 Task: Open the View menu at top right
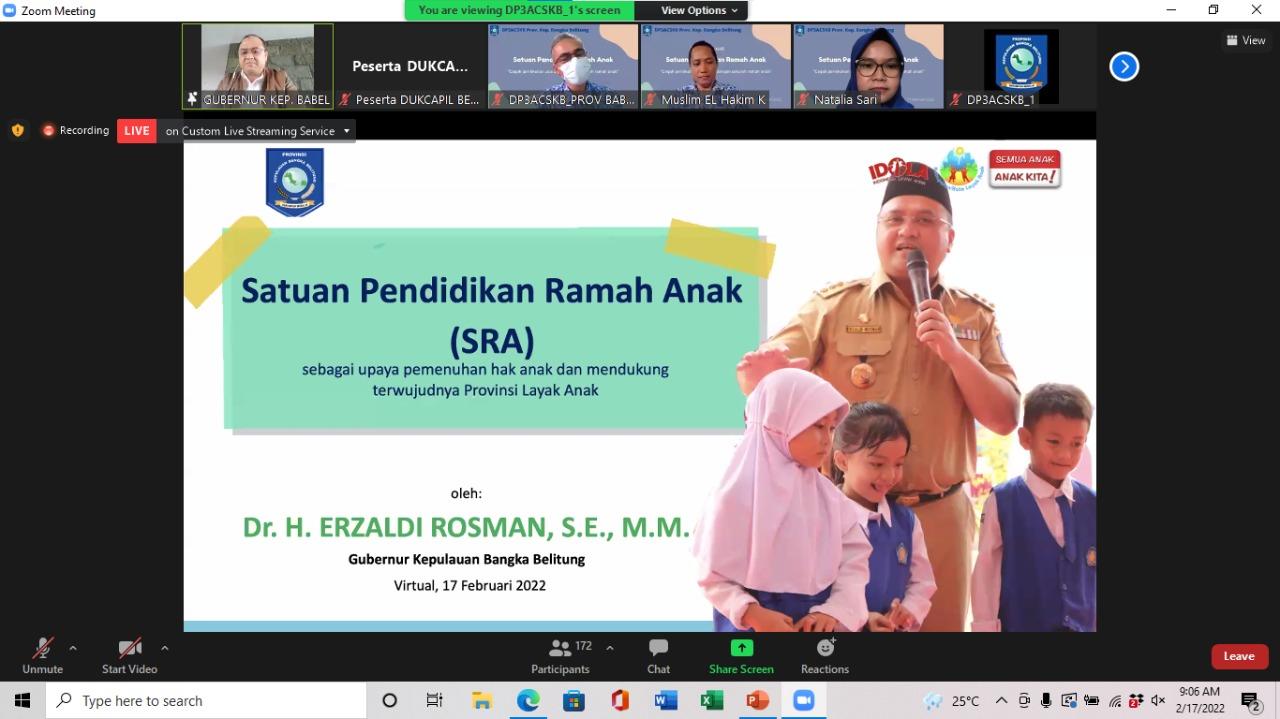1245,40
